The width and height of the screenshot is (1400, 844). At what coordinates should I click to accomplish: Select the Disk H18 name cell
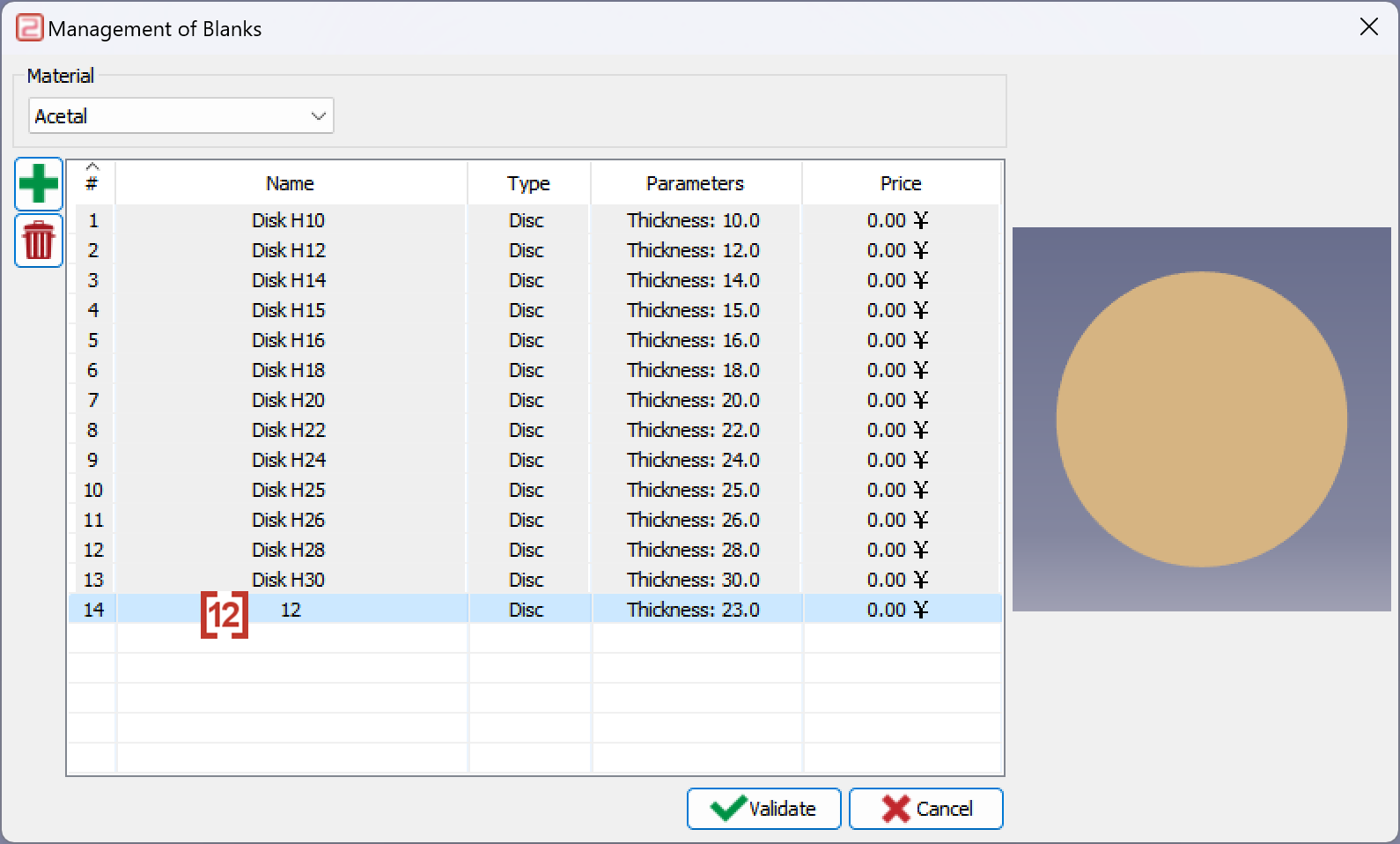tap(291, 370)
